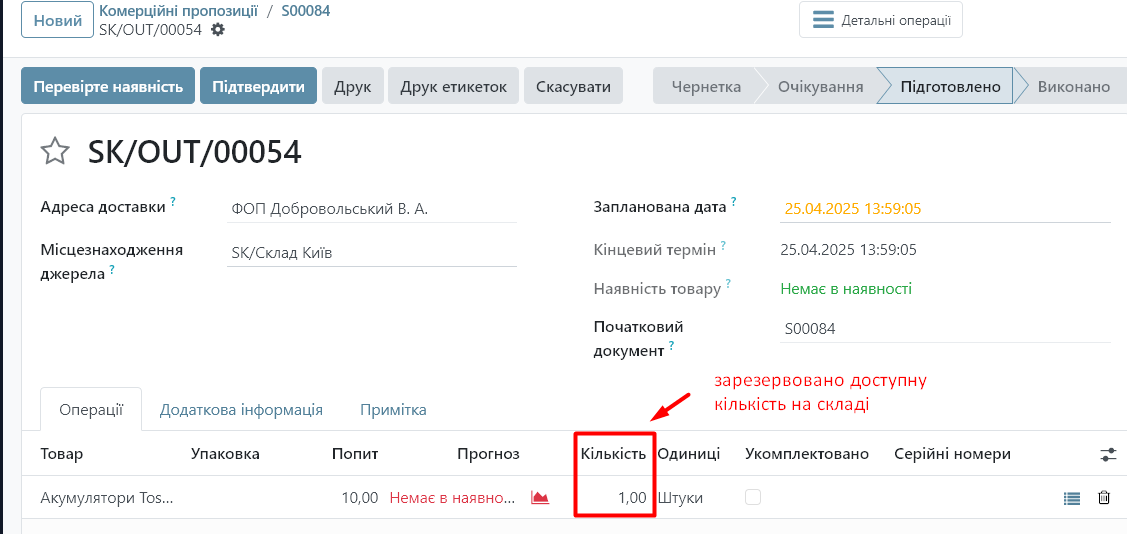Open the red forecast chart icon

540,497
